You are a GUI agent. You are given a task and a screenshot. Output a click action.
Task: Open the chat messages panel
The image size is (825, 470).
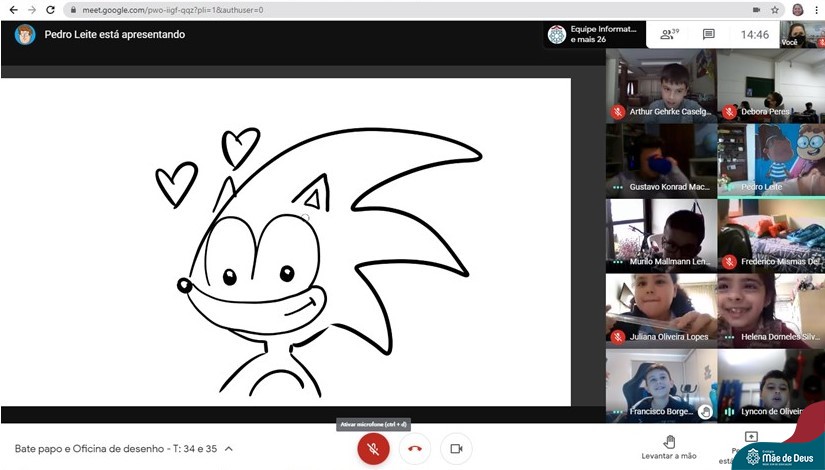pos(708,34)
